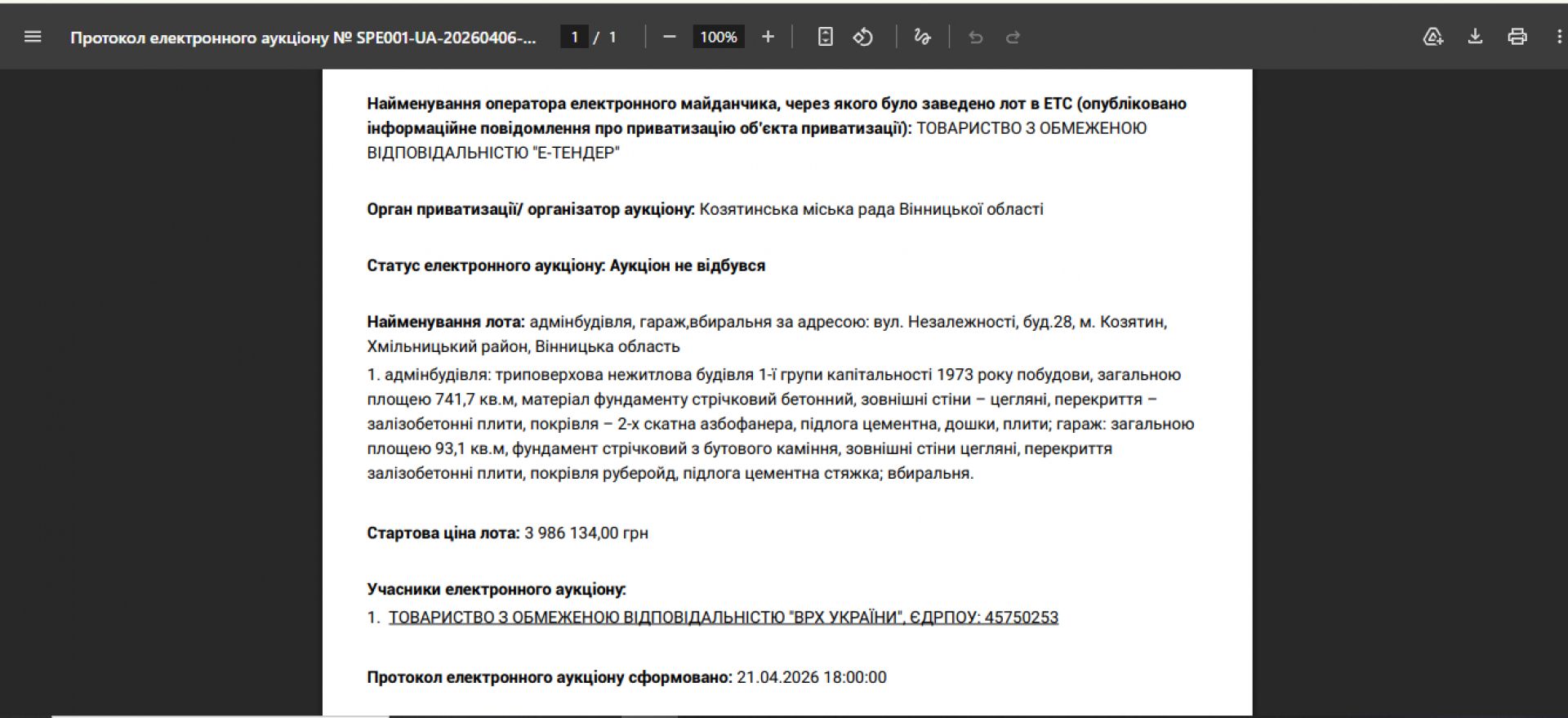Viewport: 1568px width, 718px height.
Task: Click the fit to page icon
Action: (825, 37)
